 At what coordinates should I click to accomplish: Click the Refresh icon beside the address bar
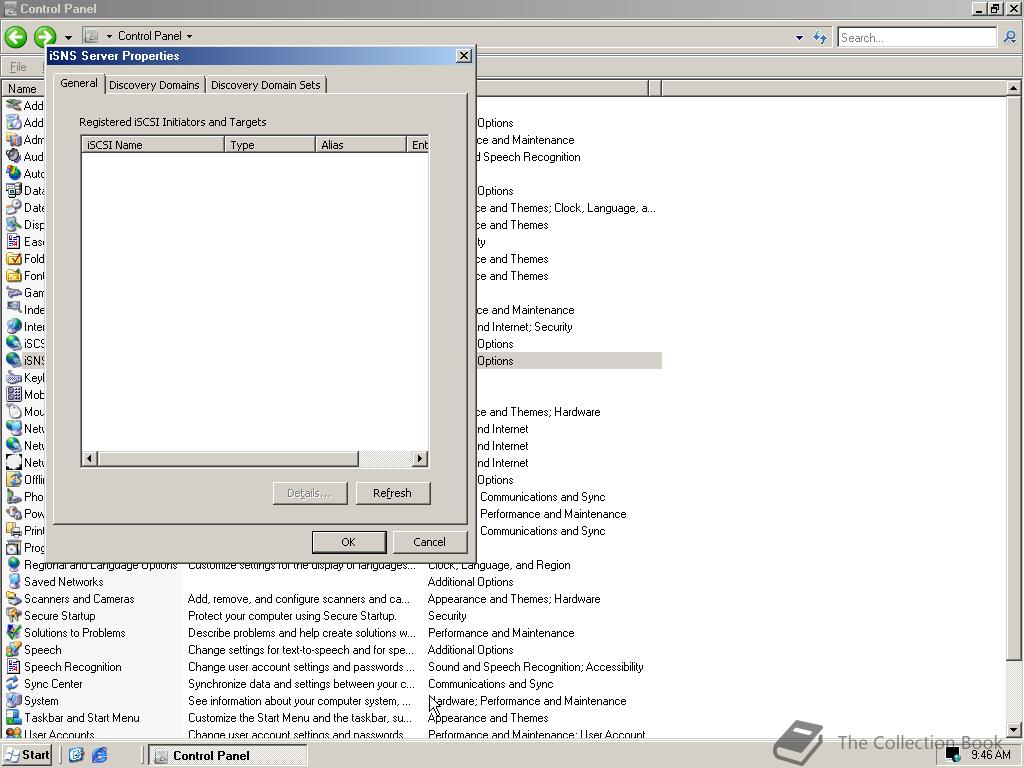point(820,37)
